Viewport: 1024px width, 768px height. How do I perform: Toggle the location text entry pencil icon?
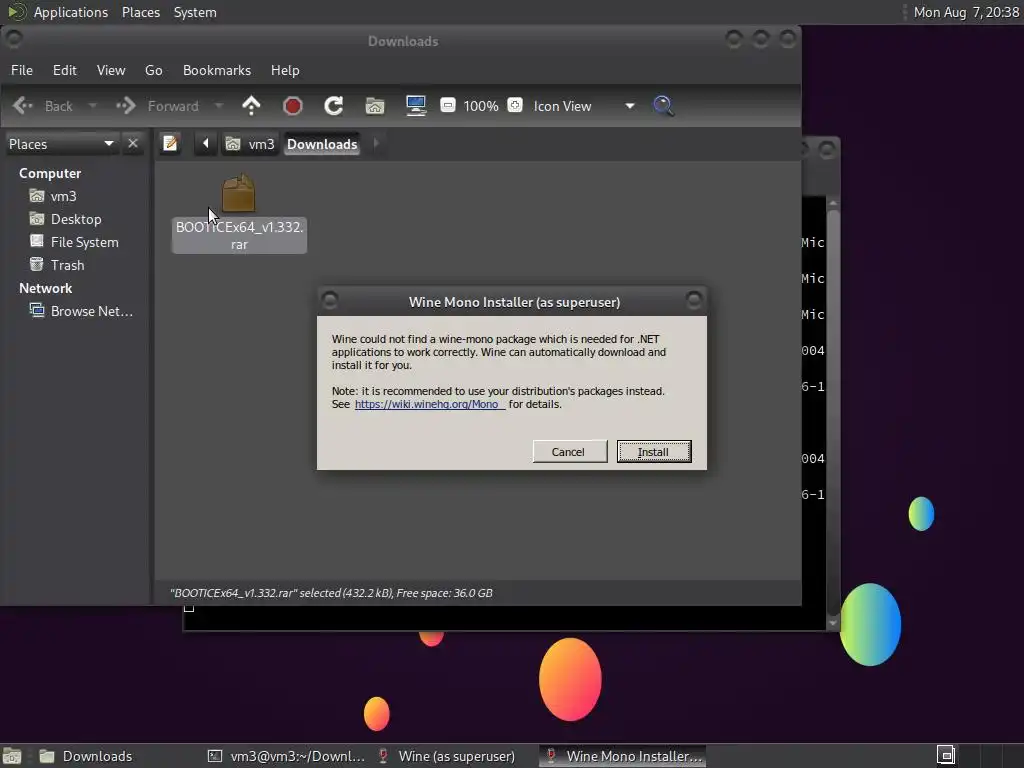[x=170, y=143]
